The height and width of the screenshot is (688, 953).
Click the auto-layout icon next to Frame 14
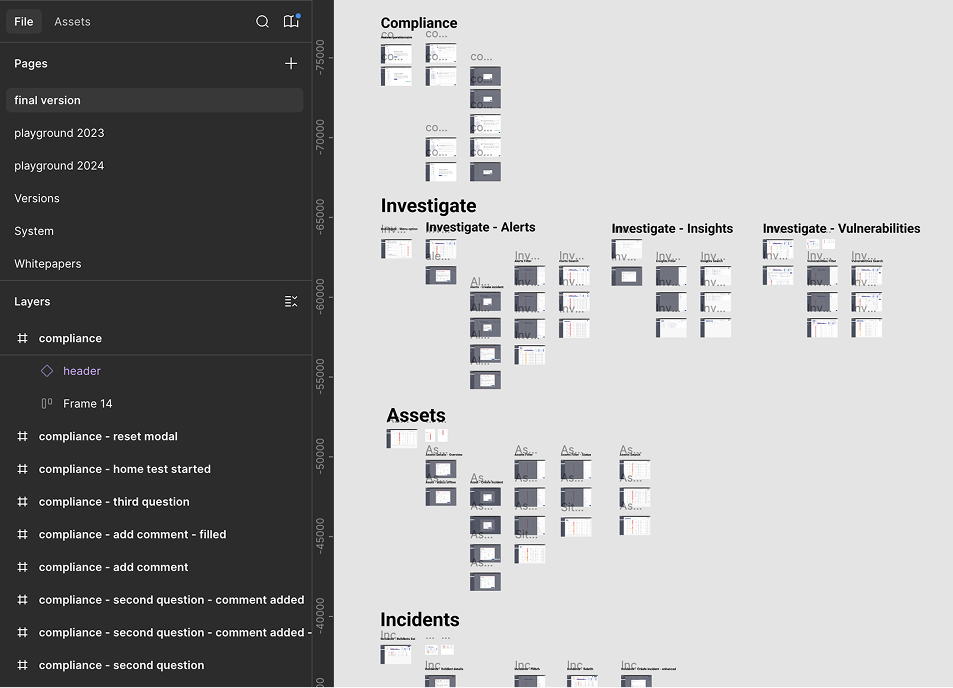point(46,403)
